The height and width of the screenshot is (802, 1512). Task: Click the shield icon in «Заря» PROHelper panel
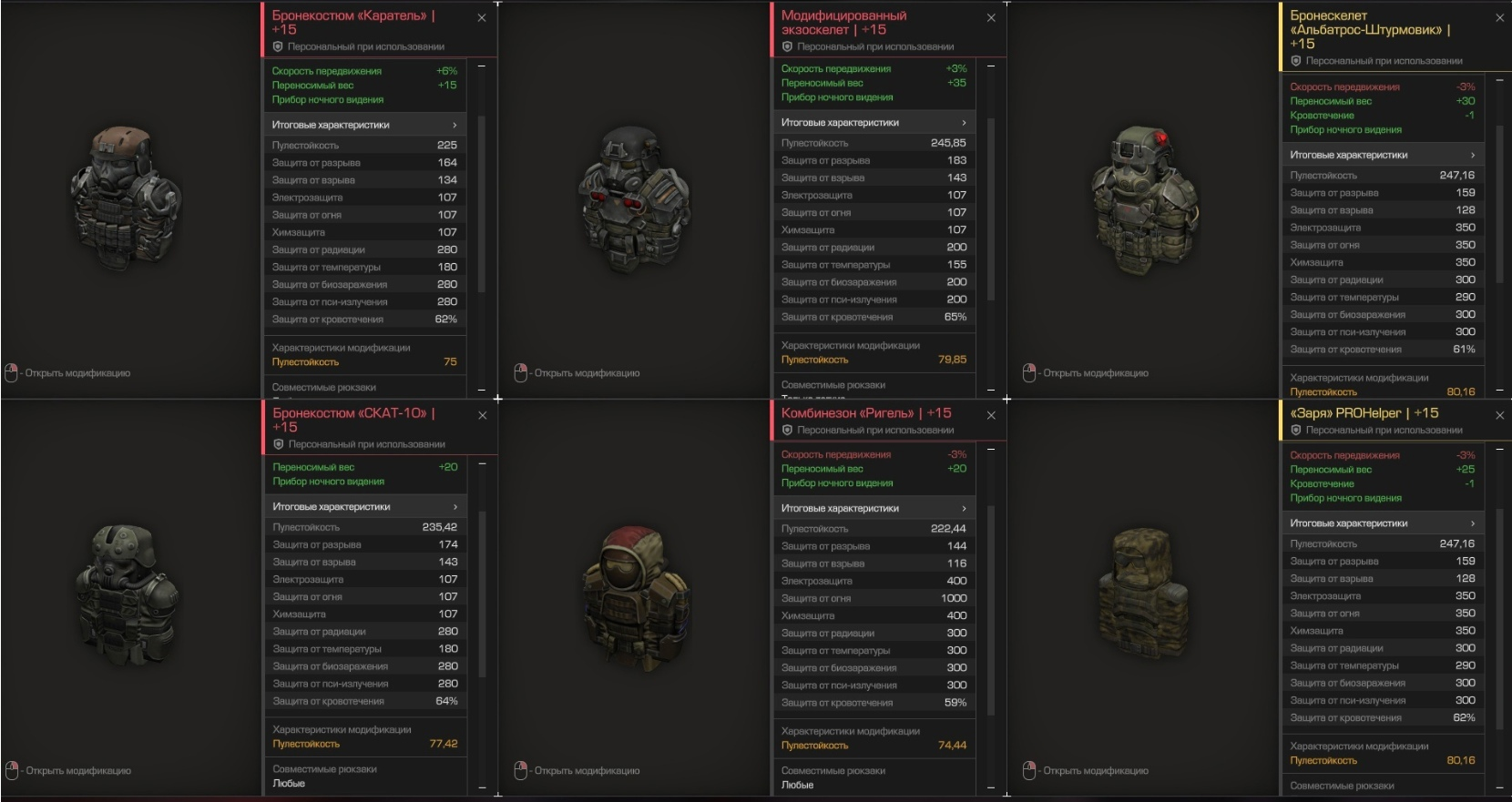[x=1296, y=430]
